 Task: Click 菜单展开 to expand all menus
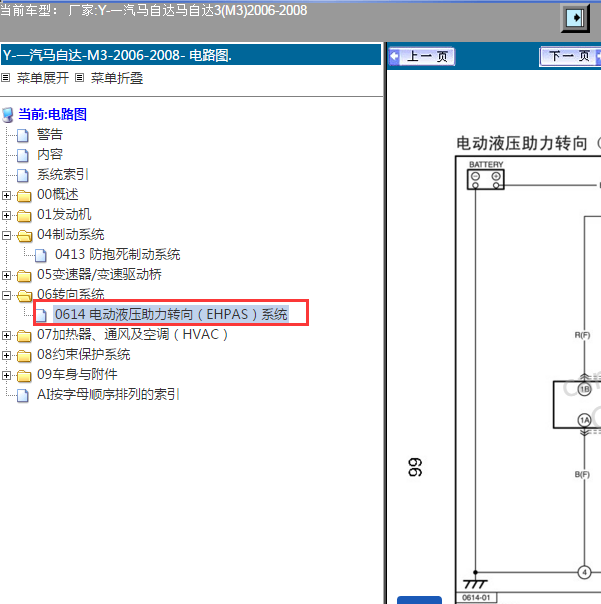pos(43,78)
